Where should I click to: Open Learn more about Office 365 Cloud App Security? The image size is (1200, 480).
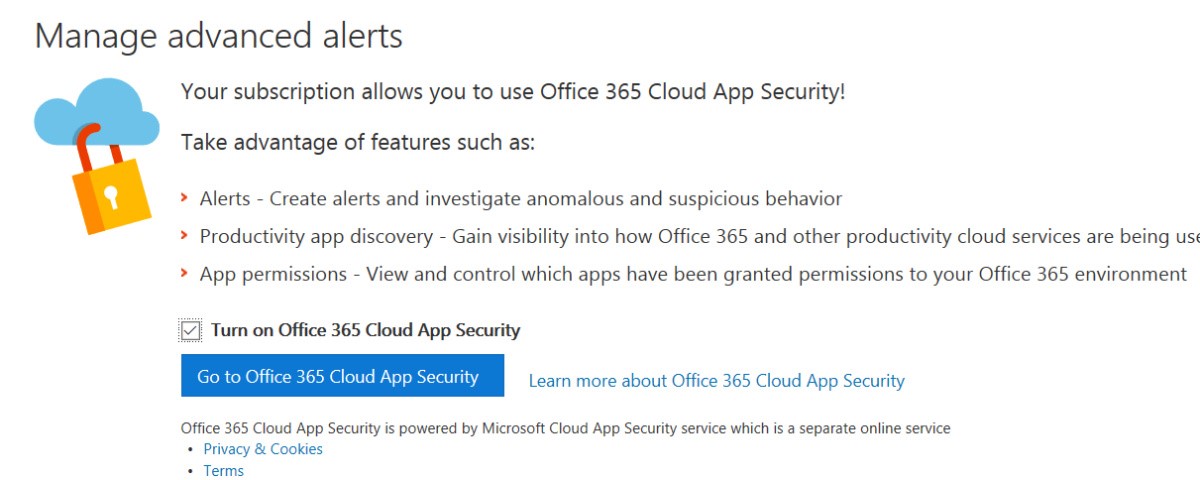pyautogui.click(x=716, y=381)
